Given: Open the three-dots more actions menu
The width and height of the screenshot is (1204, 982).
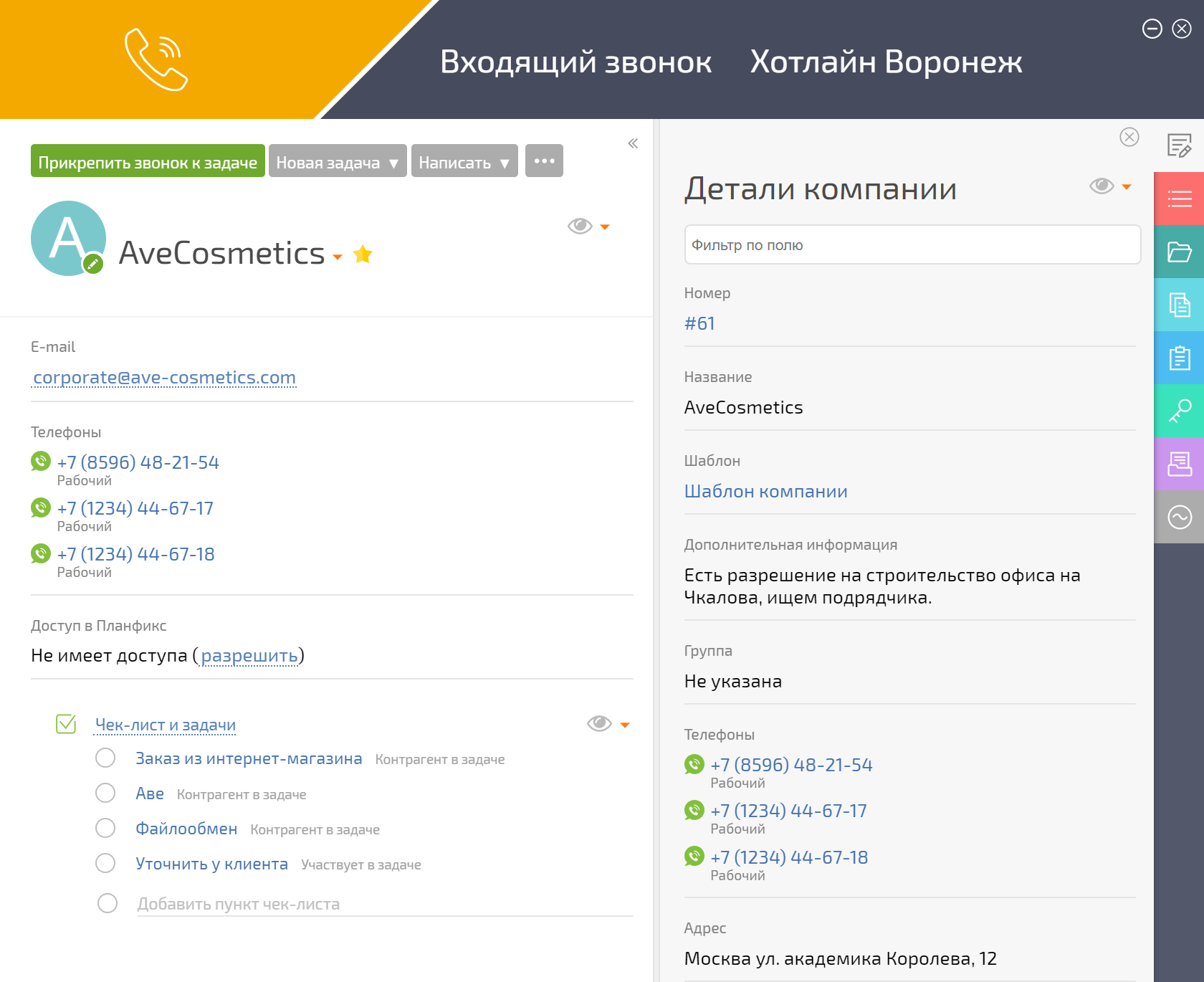Looking at the screenshot, I should click(544, 161).
